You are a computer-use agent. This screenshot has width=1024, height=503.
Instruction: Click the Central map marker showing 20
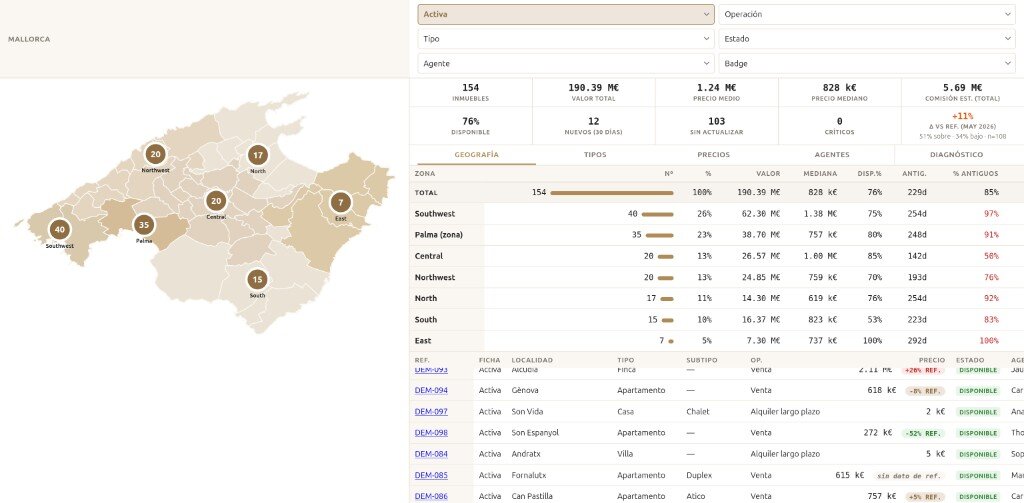click(x=216, y=201)
